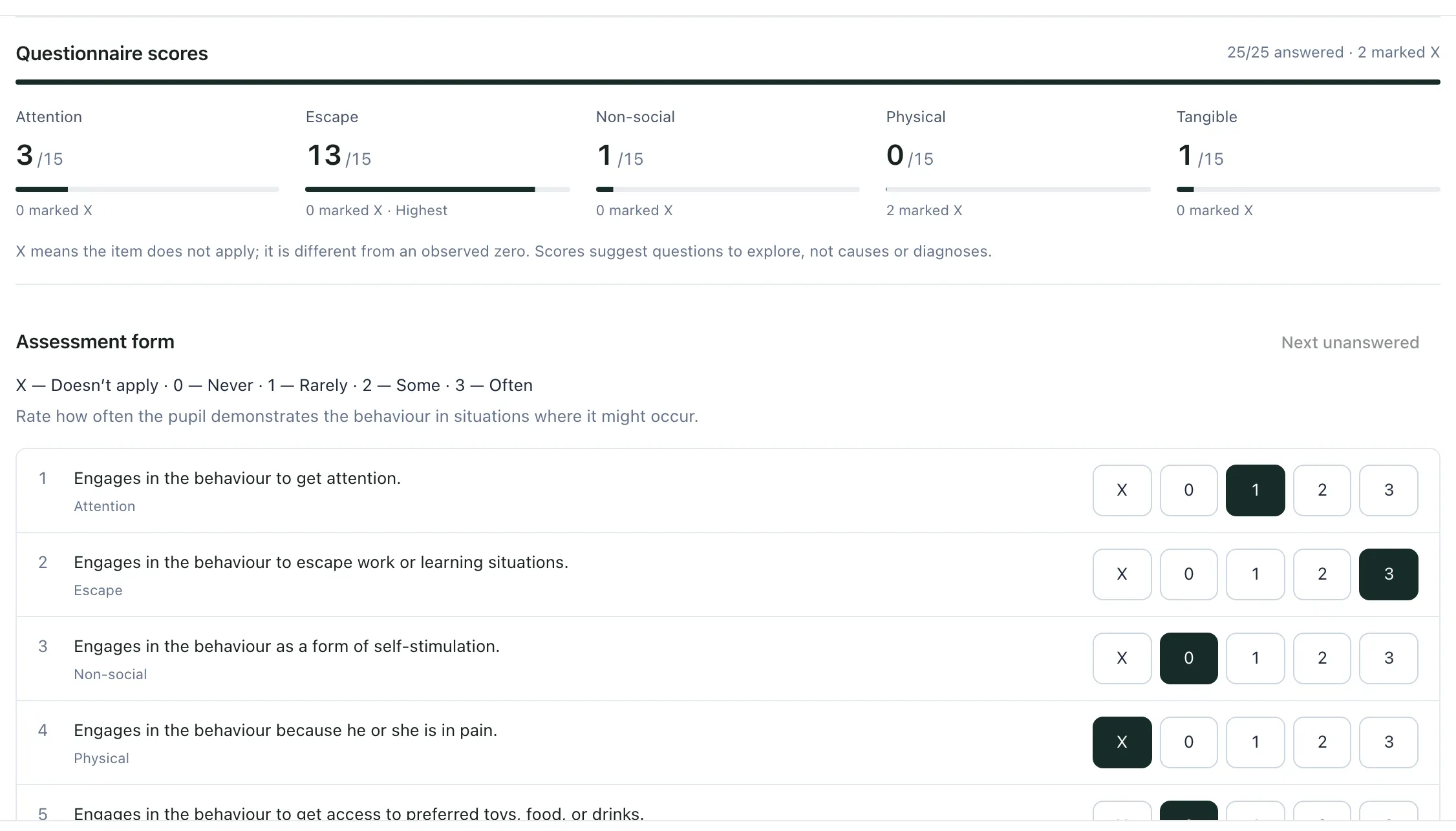This screenshot has width=1456, height=831.
Task: Rate question 4 pain as 1
Action: tap(1255, 742)
